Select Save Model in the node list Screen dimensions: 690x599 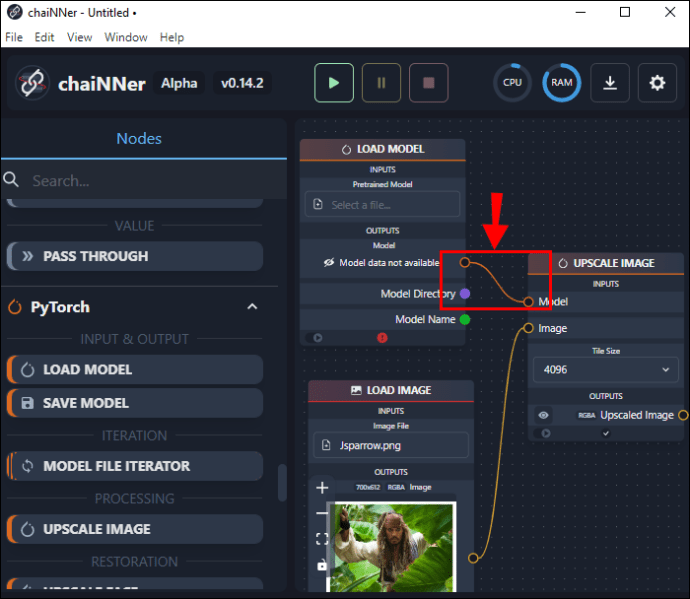pos(135,403)
